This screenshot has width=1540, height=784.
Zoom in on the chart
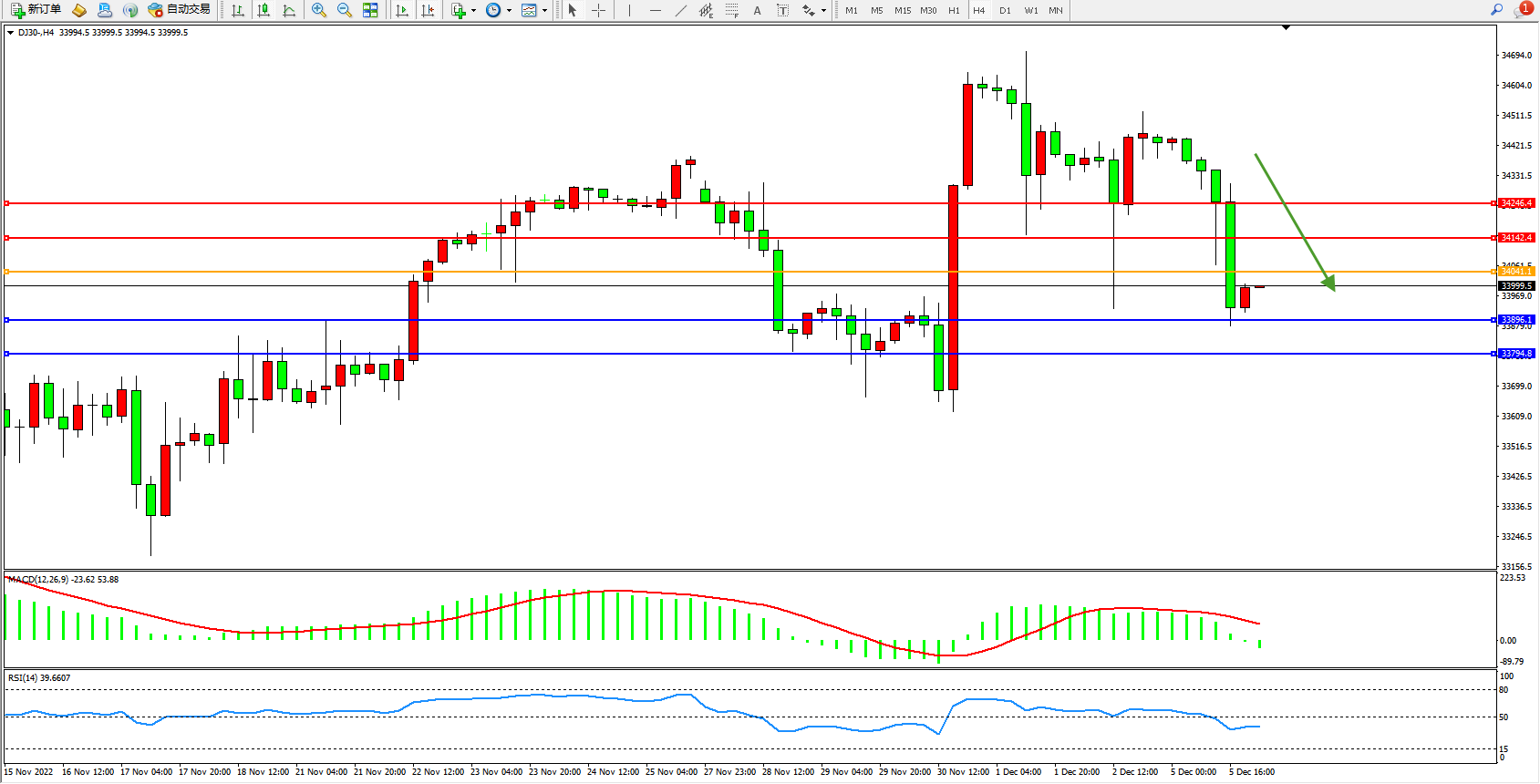click(x=319, y=10)
